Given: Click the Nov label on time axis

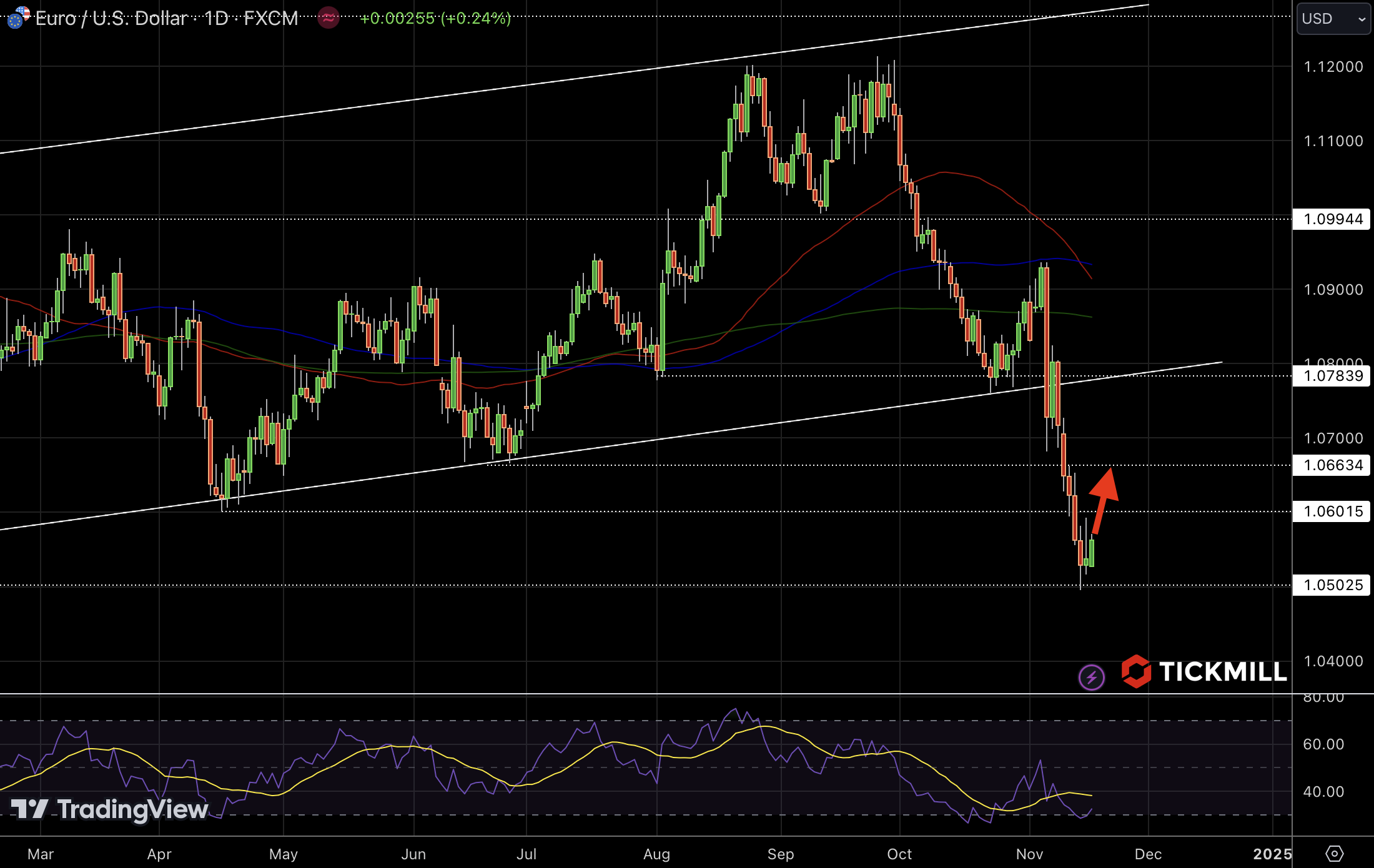Looking at the screenshot, I should pos(1029,854).
